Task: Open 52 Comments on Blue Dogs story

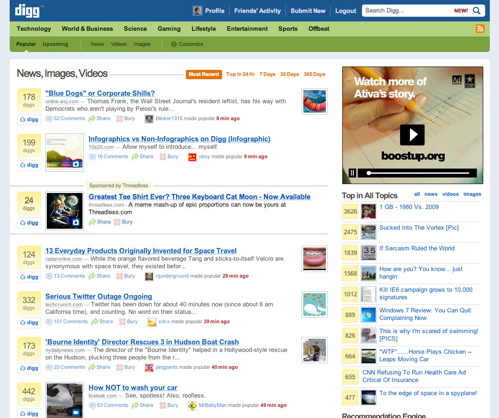Action: [65, 118]
